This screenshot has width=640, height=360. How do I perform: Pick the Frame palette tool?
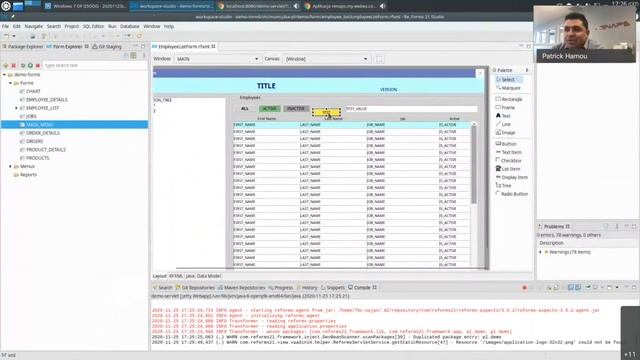[505, 107]
